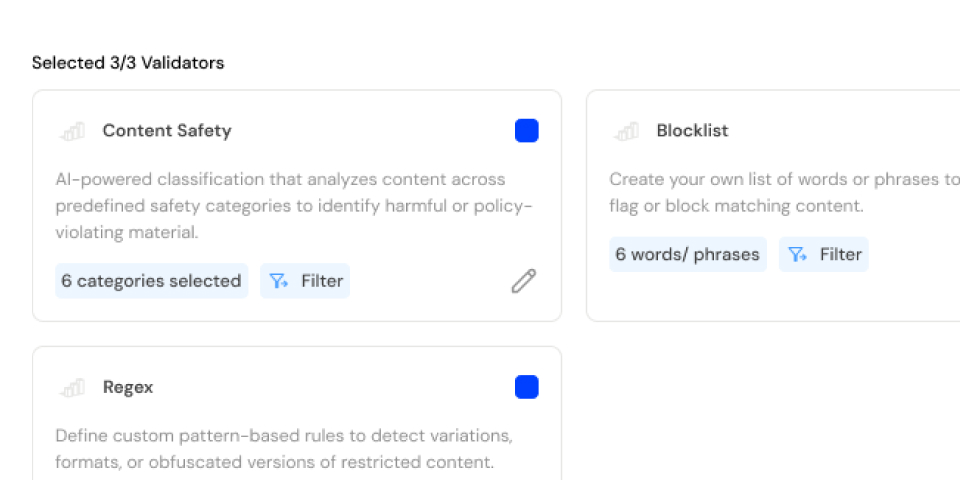Click the Regex bar chart icon
960x480 pixels.
(72, 387)
